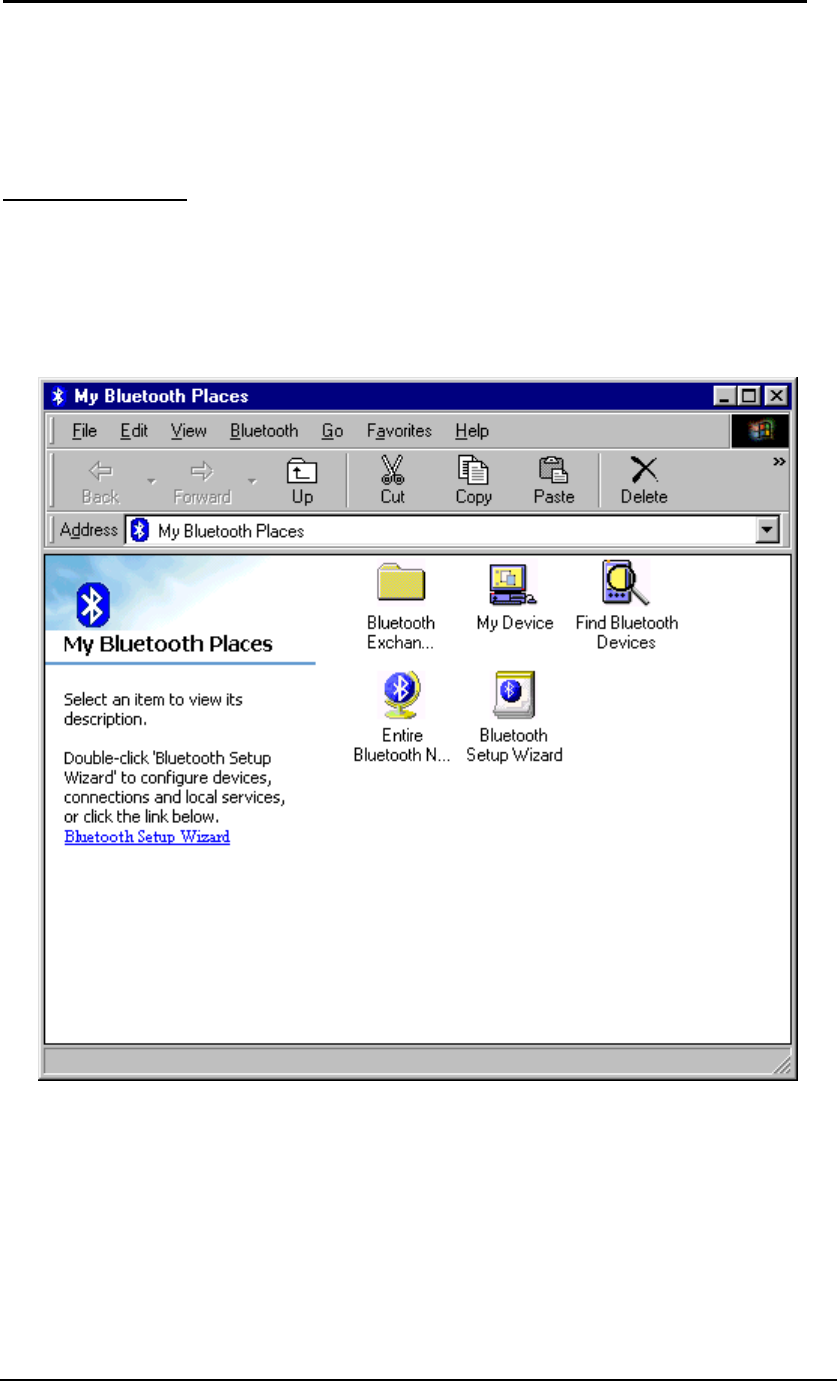Screen dimensions: 837x1381
Task: Open the Bluetooth menu
Action: click(264, 431)
